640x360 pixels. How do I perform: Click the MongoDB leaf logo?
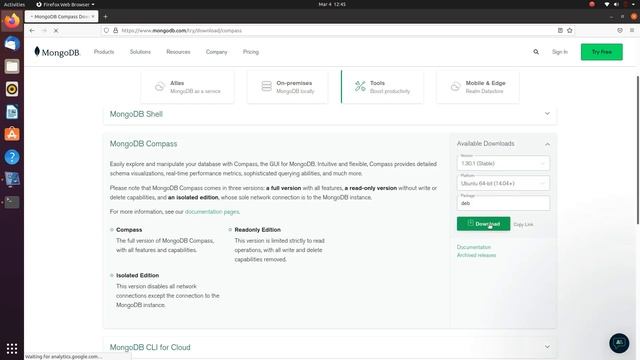coord(57,52)
